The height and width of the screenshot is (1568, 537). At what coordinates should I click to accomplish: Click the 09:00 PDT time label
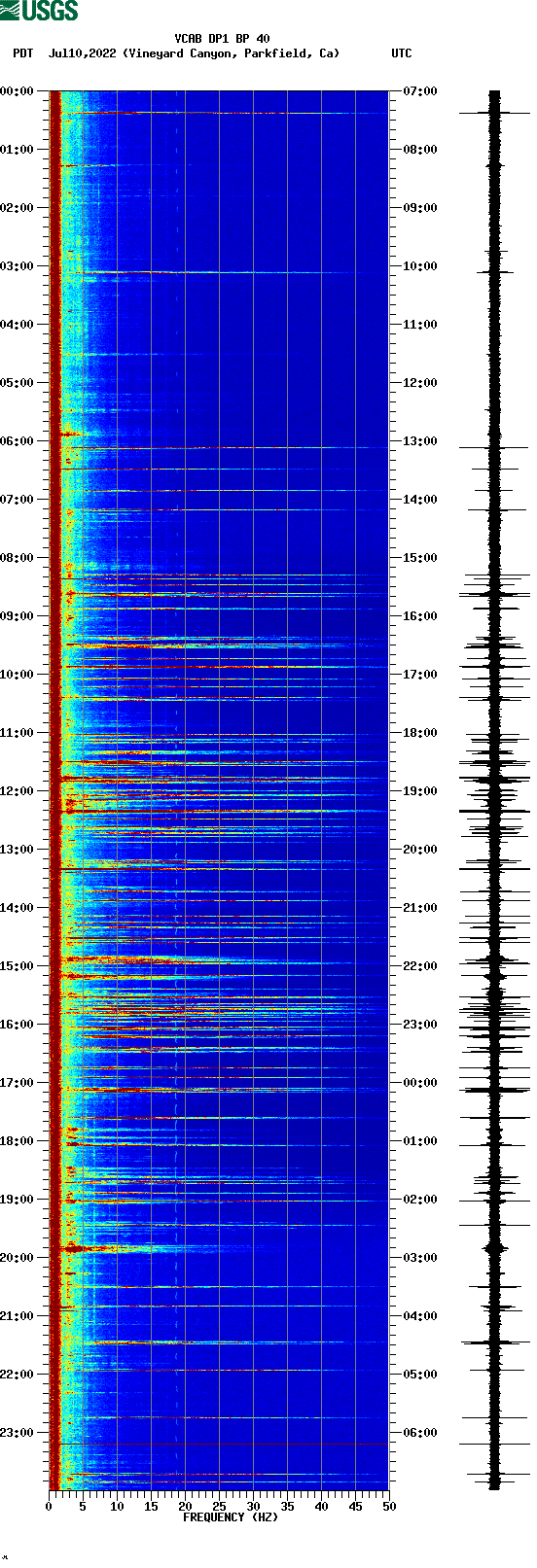tap(17, 616)
